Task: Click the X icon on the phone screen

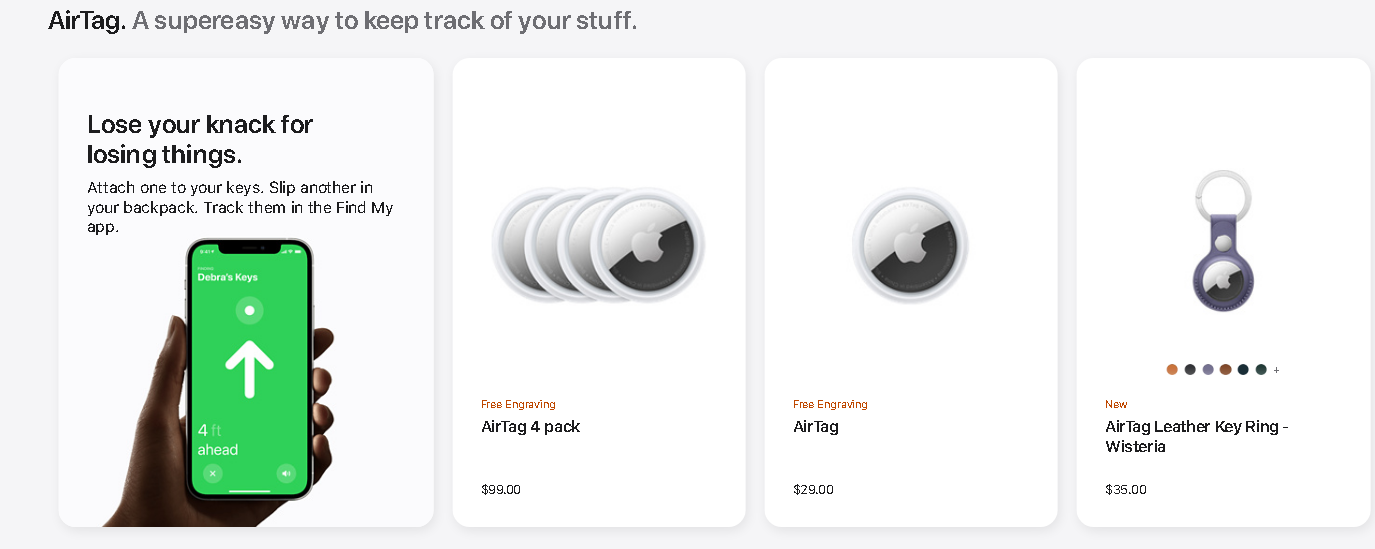Action: pyautogui.click(x=213, y=473)
